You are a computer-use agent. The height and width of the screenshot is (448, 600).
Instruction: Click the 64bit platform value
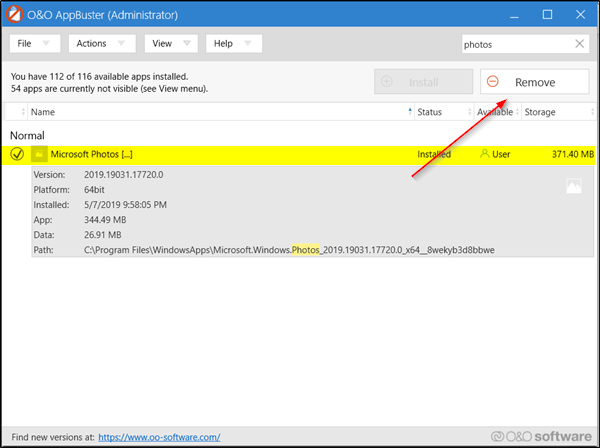94,190
